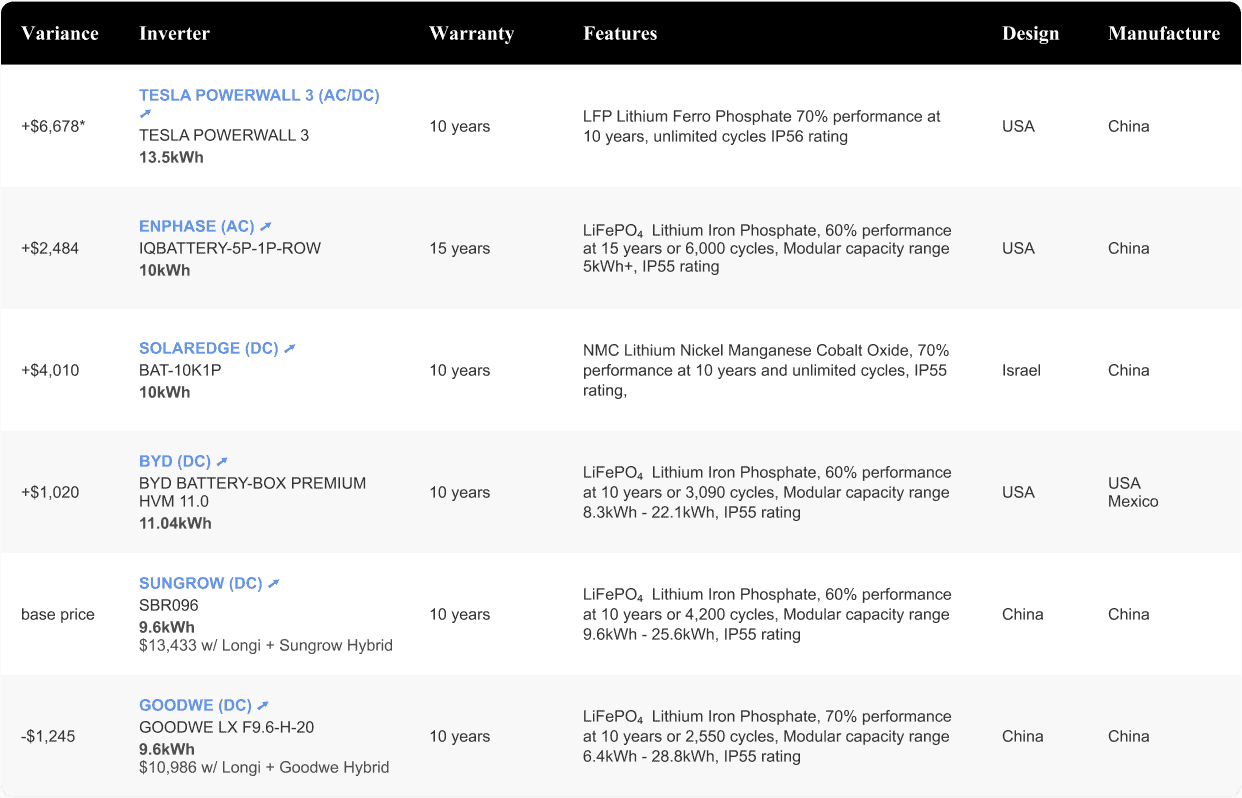Open the ENPHASE (AC) link
Image resolution: width=1242 pixels, height=798 pixels.
(197, 227)
